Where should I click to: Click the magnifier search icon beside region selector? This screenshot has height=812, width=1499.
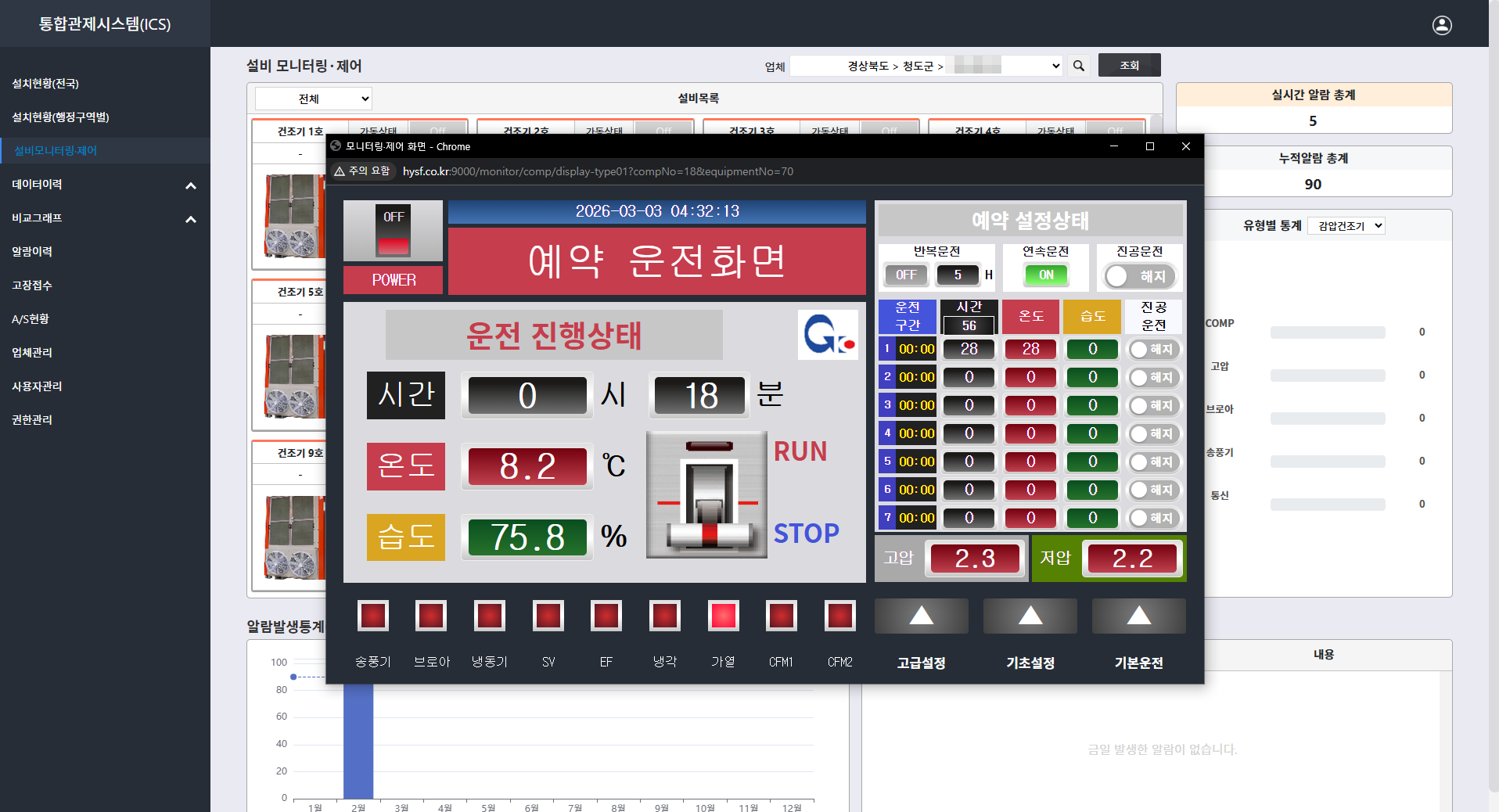(x=1079, y=66)
